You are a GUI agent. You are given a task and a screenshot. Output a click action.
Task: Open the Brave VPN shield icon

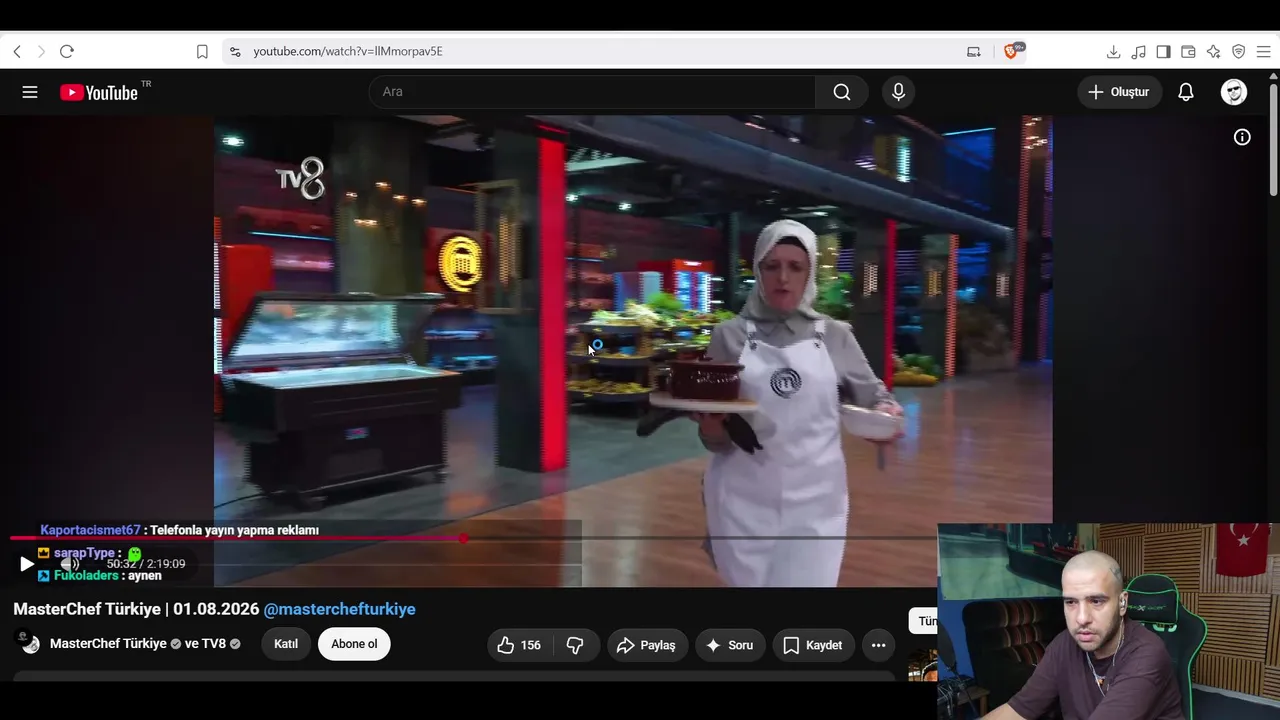tap(1238, 52)
